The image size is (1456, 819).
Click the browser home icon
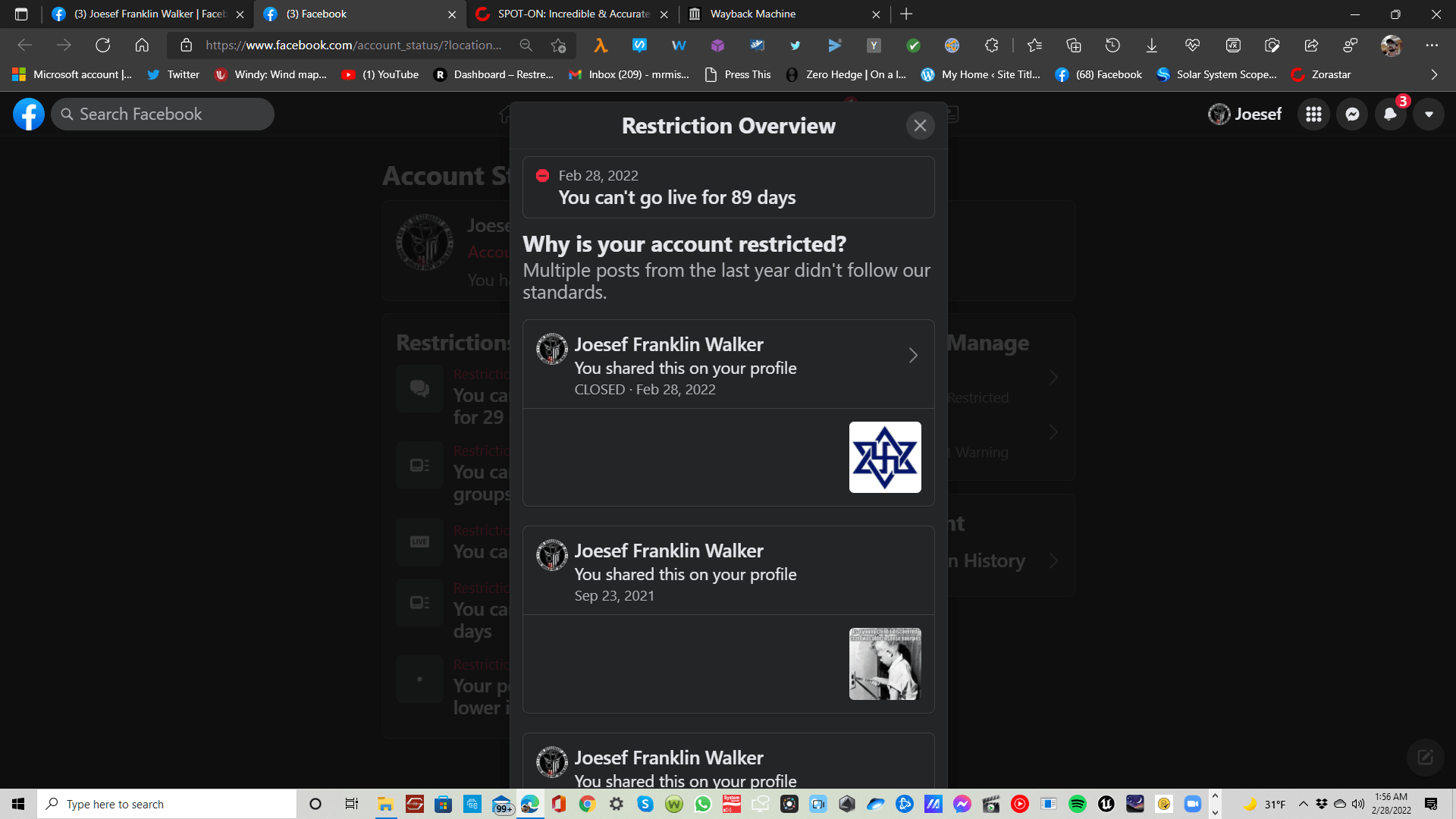click(x=142, y=45)
